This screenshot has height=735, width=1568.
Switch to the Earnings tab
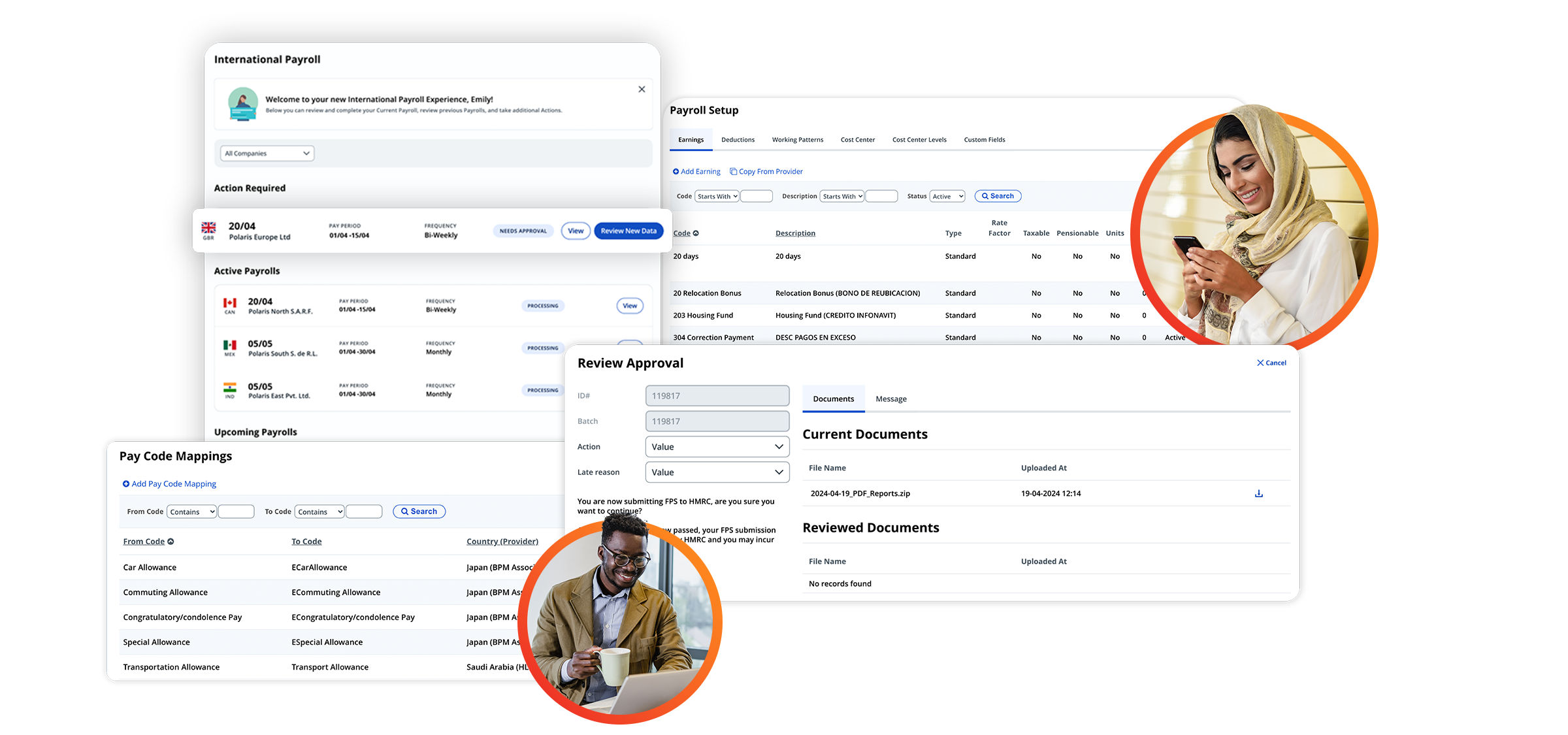[x=691, y=140]
